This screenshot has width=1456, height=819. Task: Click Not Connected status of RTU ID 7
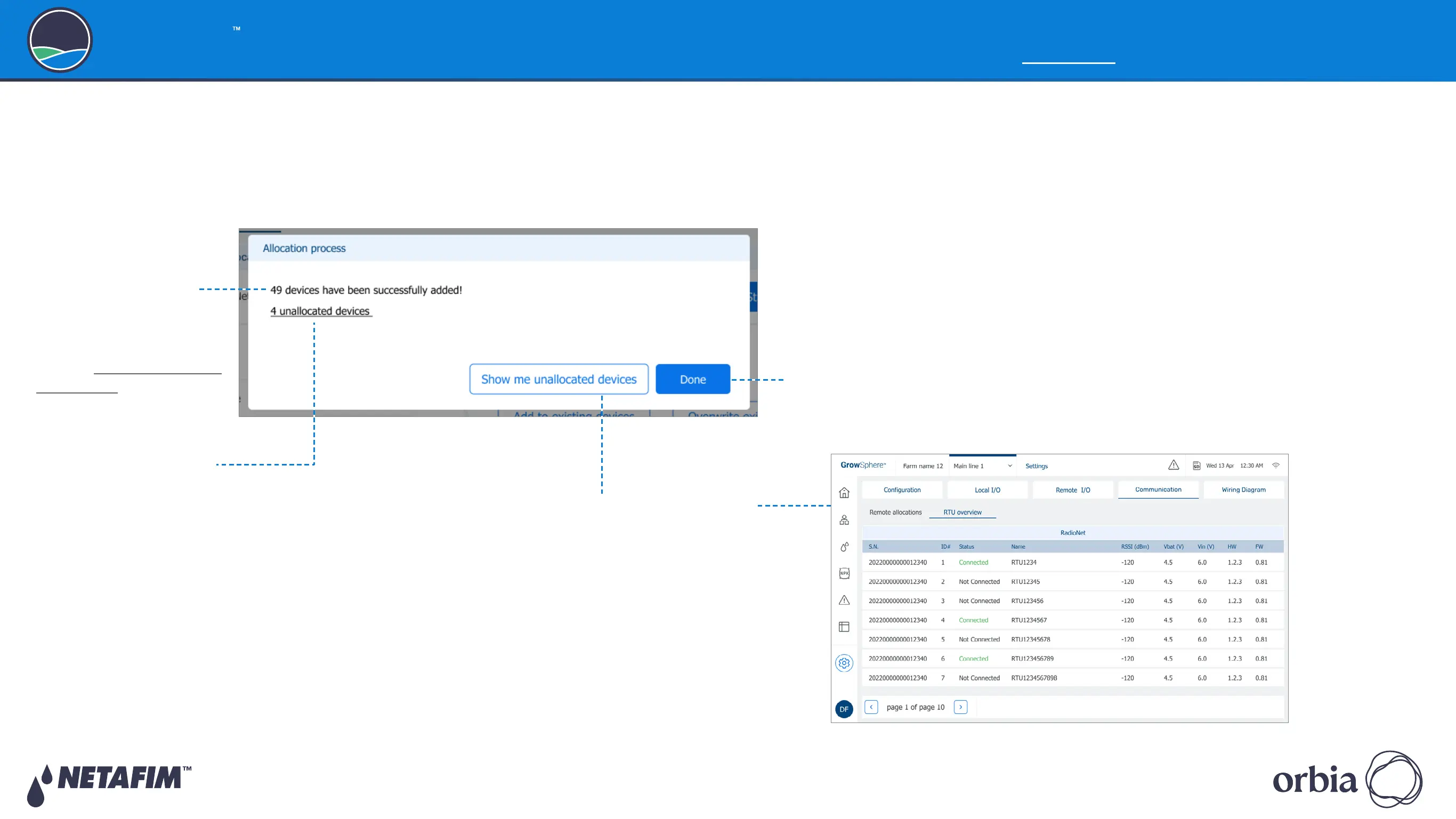(x=979, y=678)
